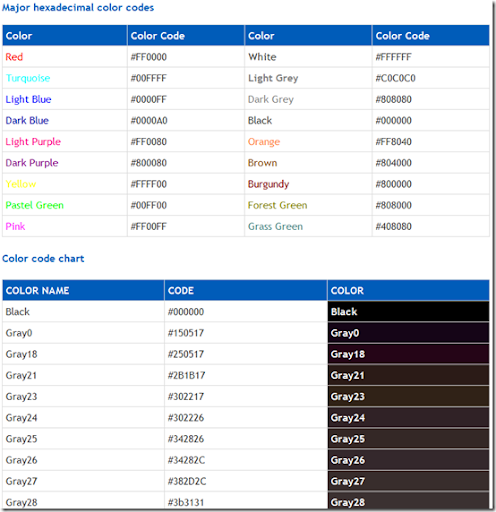Select the Gray18 color swatch

click(x=408, y=354)
